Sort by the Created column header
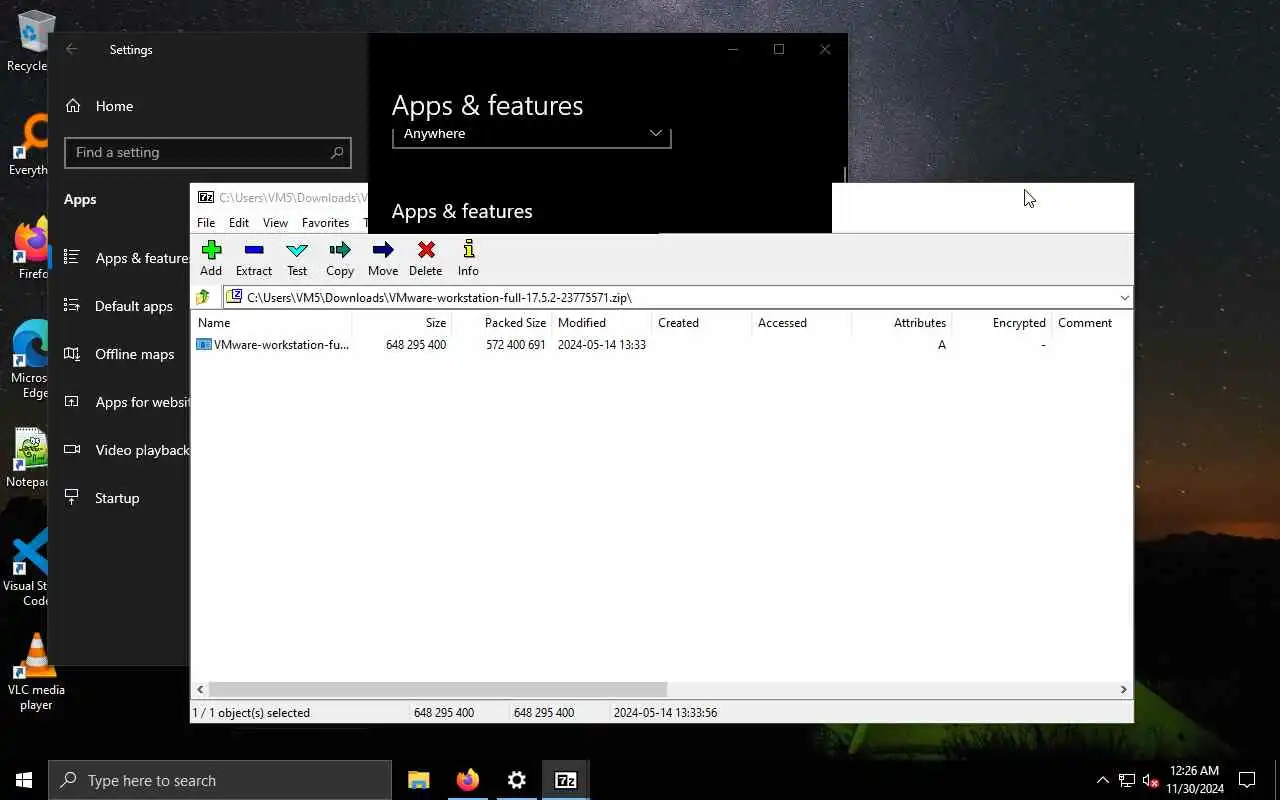 tap(701, 323)
